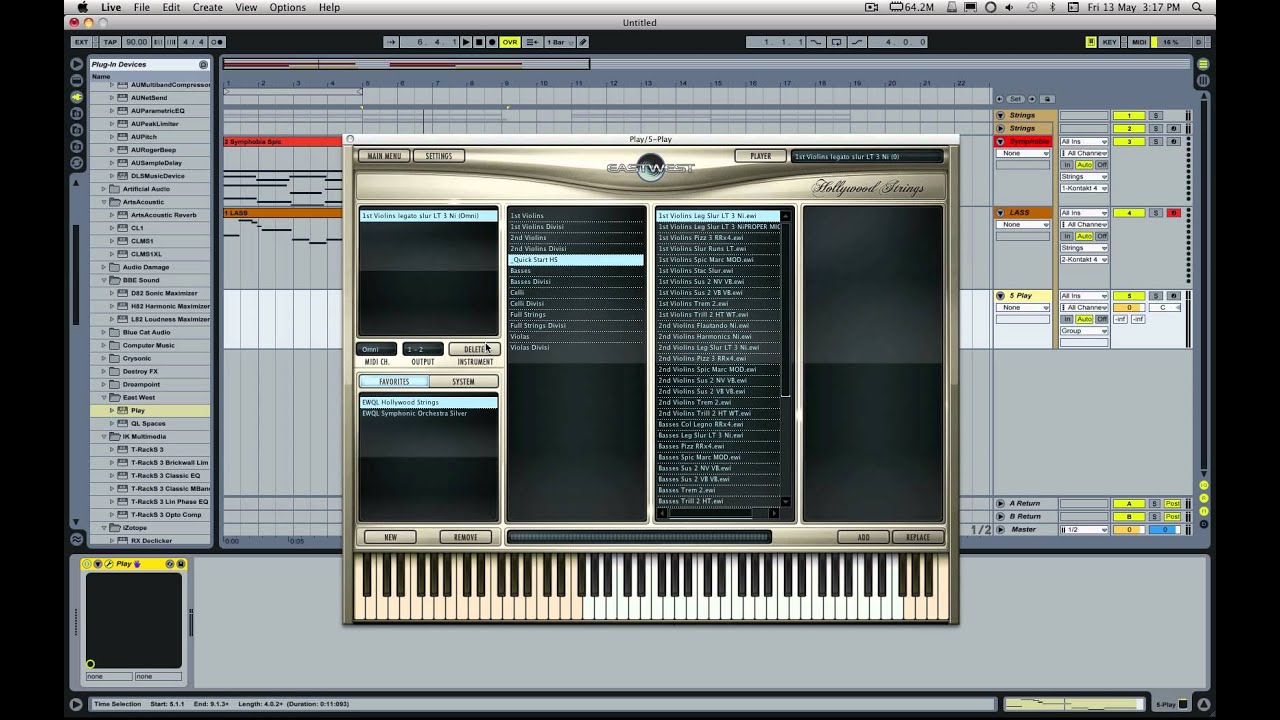This screenshot has width=1280, height=720.
Task: Click the Follow arrow icon in transport
Action: (391, 42)
